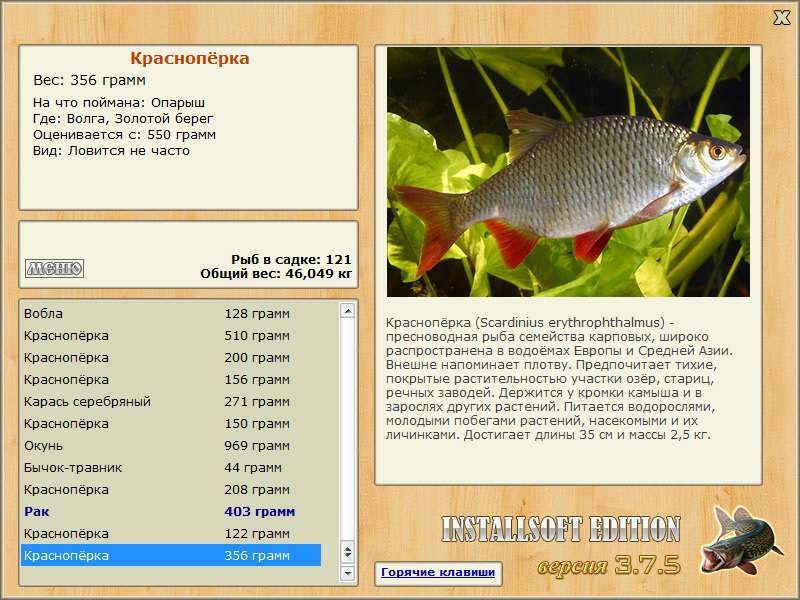
Task: Select Карась серебряный 271 грамм row
Action: pyautogui.click(x=171, y=402)
